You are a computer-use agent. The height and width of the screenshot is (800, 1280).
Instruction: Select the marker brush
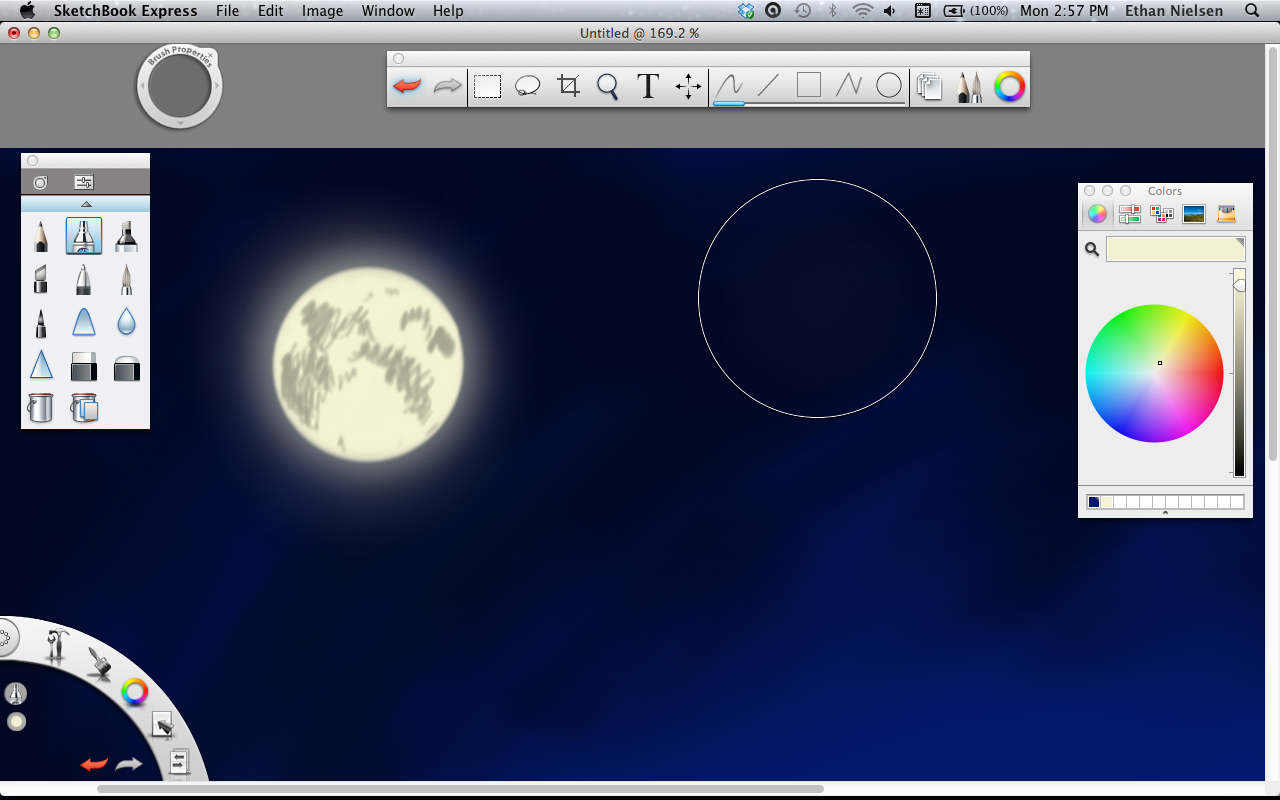(x=127, y=236)
